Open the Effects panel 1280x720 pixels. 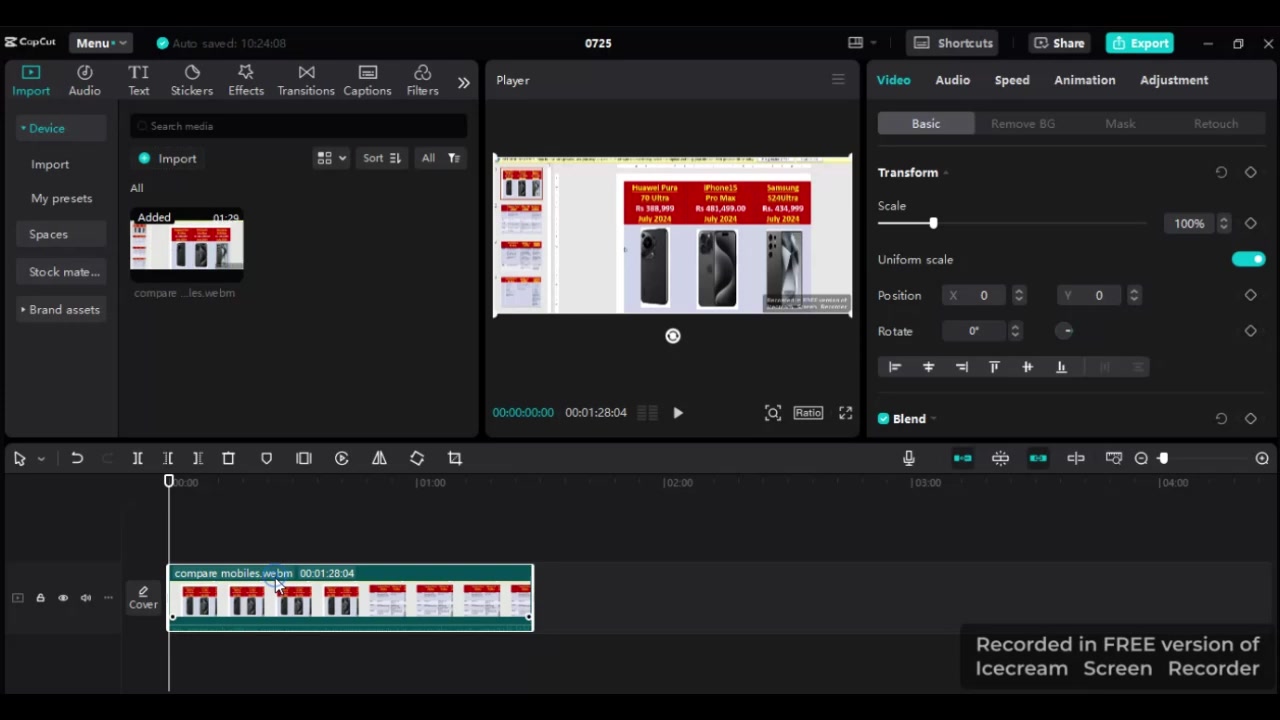click(x=246, y=80)
